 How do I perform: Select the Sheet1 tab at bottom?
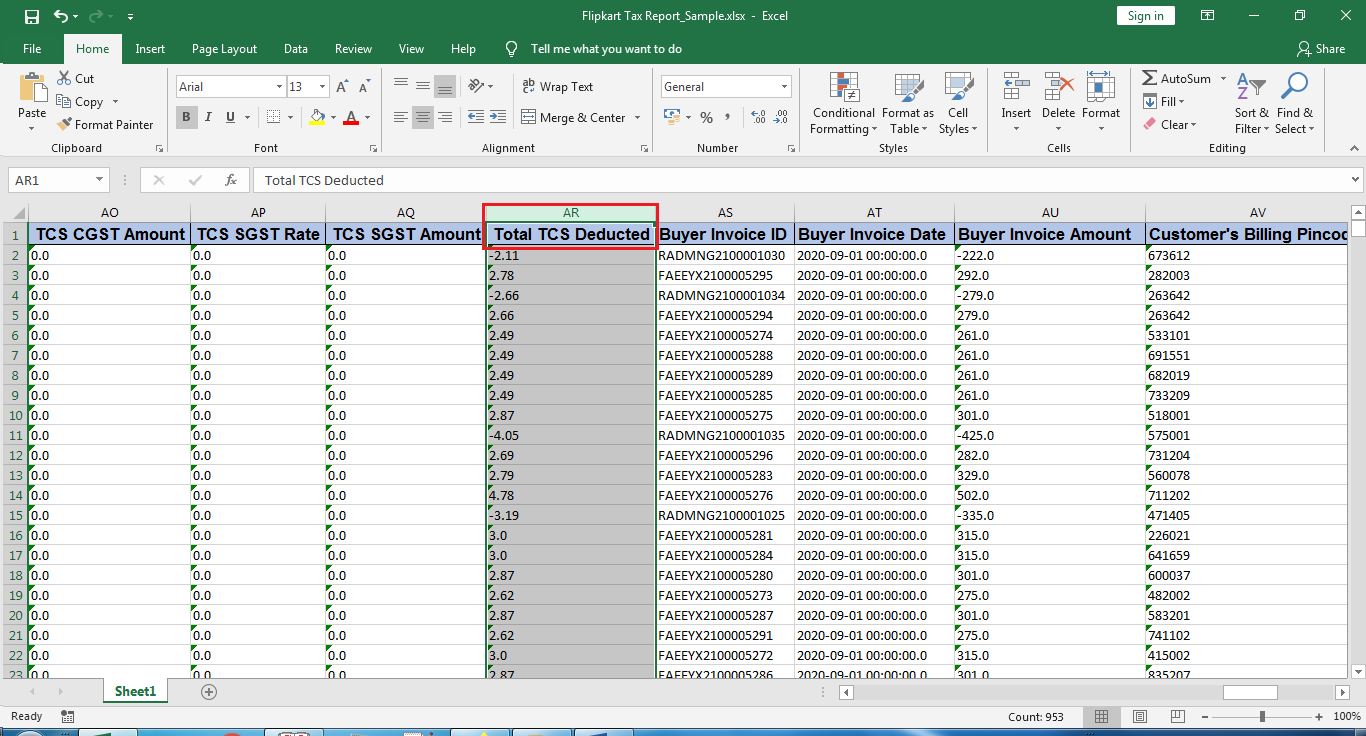click(x=134, y=690)
